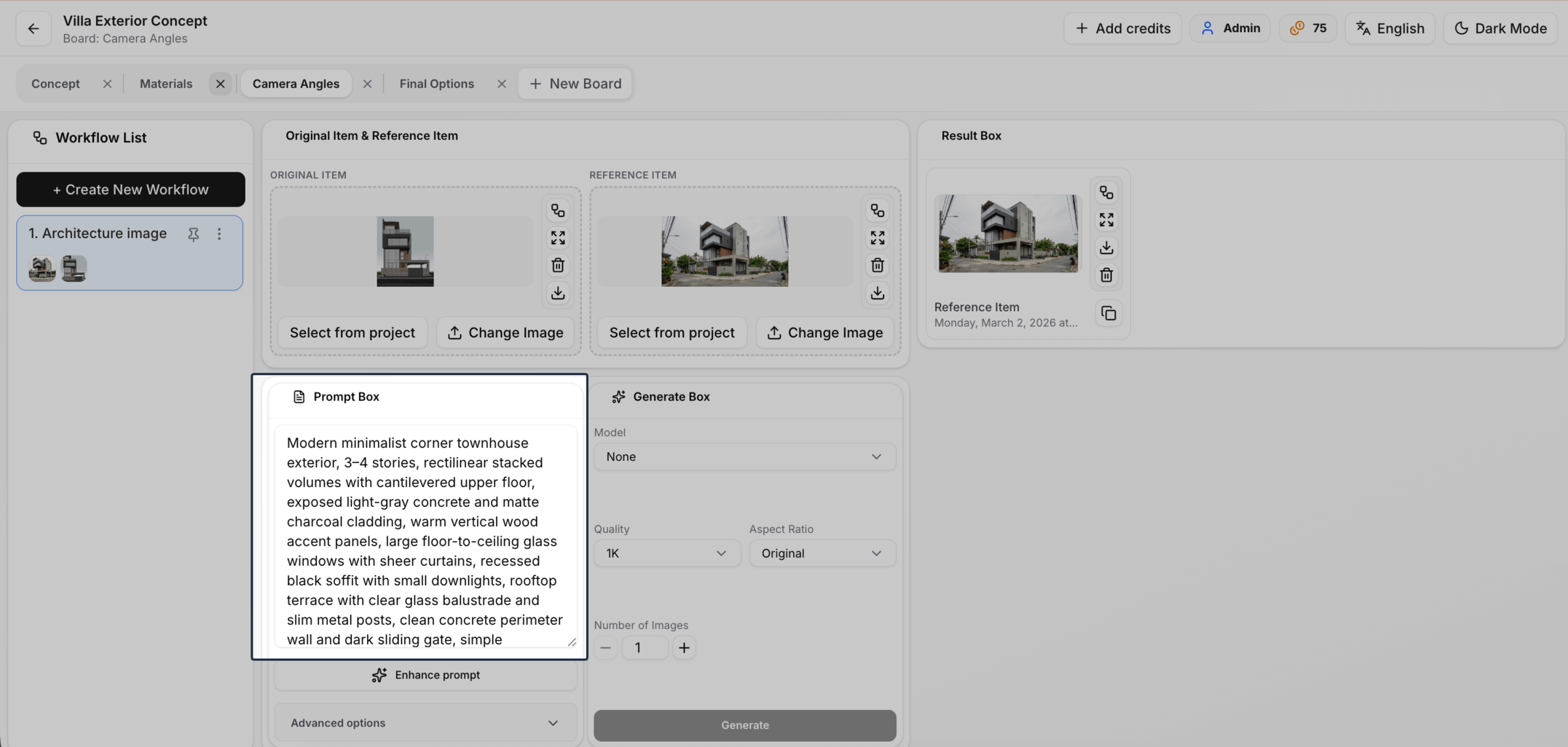Click the back arrow next to Villa Exterior Concept
1568x747 pixels.
point(34,28)
